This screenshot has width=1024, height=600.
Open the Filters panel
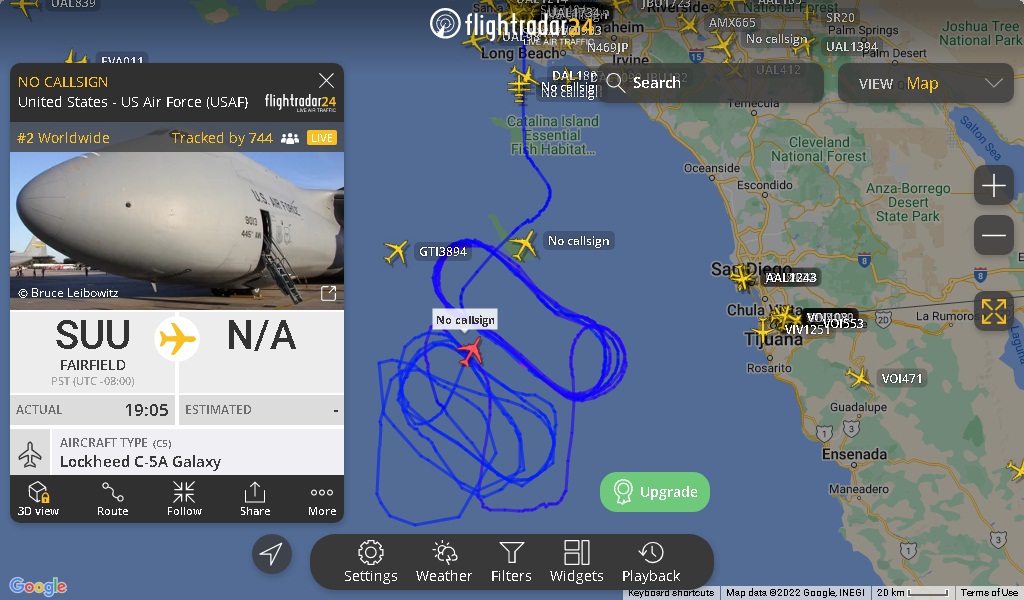point(511,561)
